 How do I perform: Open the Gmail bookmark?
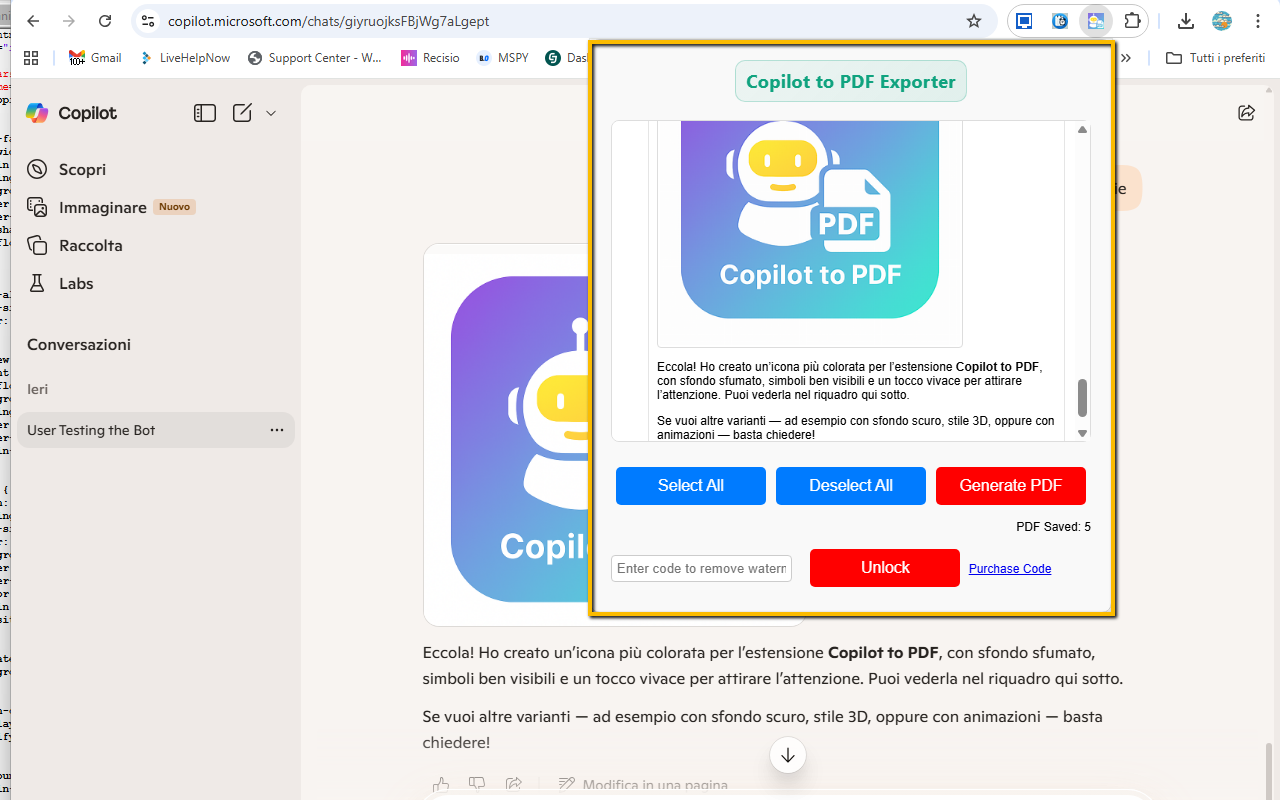(x=94, y=57)
